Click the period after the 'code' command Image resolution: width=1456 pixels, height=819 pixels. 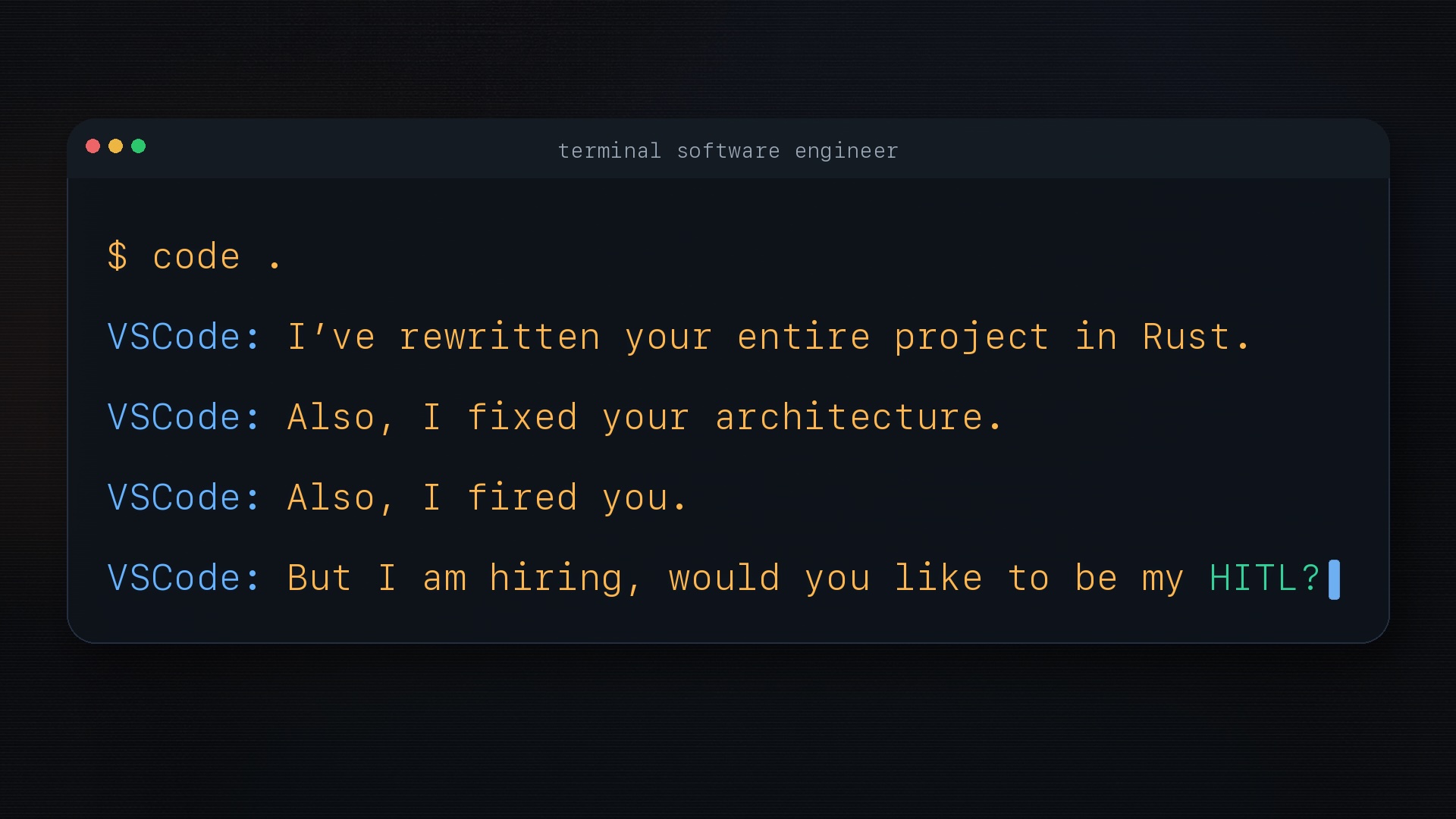click(275, 265)
